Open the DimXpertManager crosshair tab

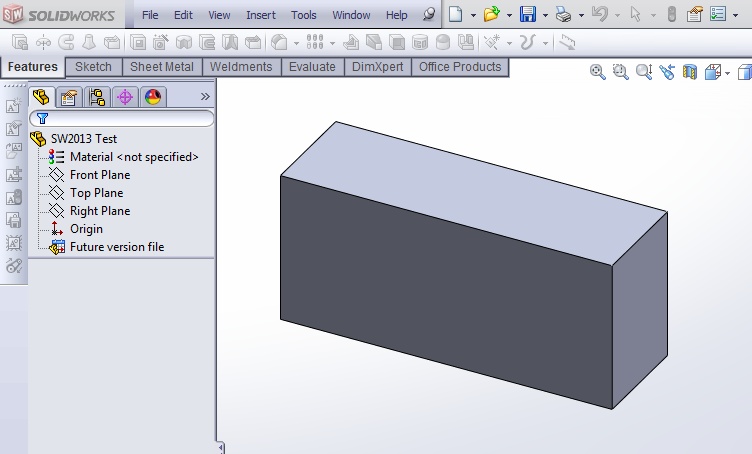coord(125,97)
